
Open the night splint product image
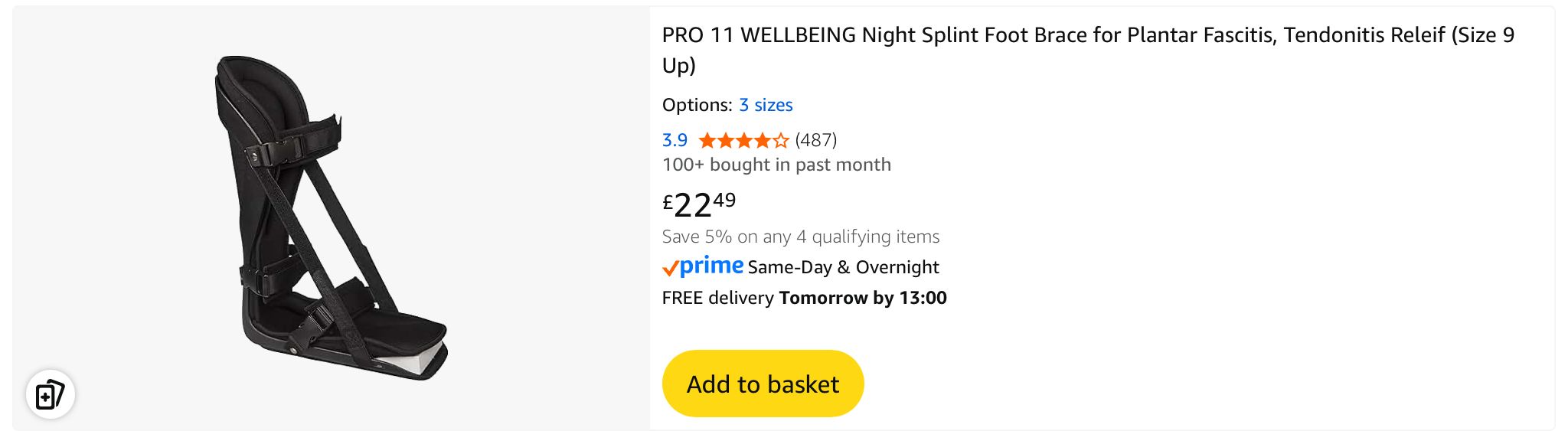tap(331, 218)
